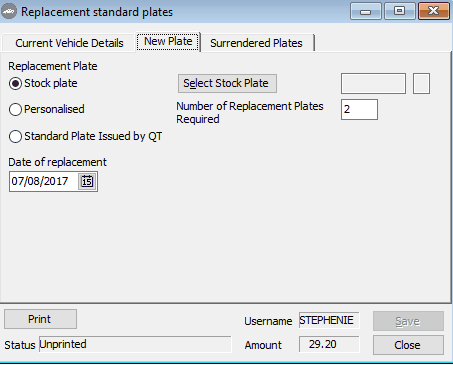Minimize the Replacement standard plates window
Viewport: 453px width, 365px height.
366,12
